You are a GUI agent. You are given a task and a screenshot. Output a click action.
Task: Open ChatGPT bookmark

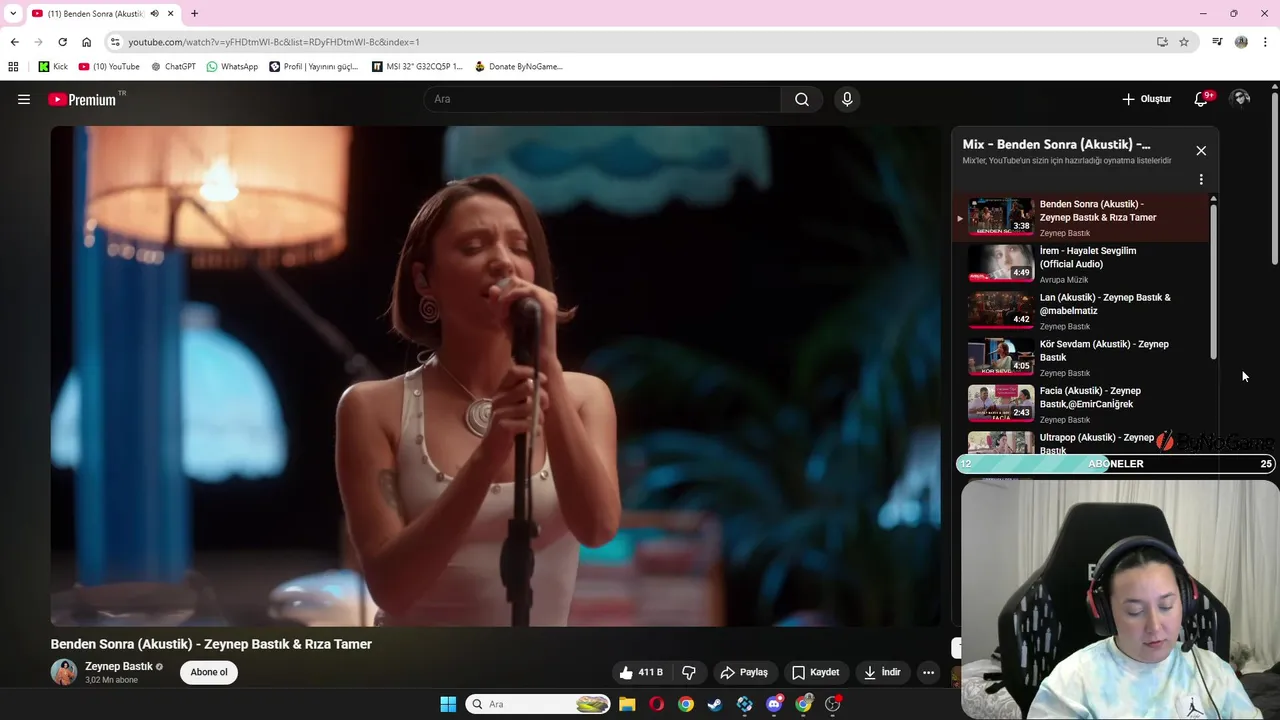(173, 67)
